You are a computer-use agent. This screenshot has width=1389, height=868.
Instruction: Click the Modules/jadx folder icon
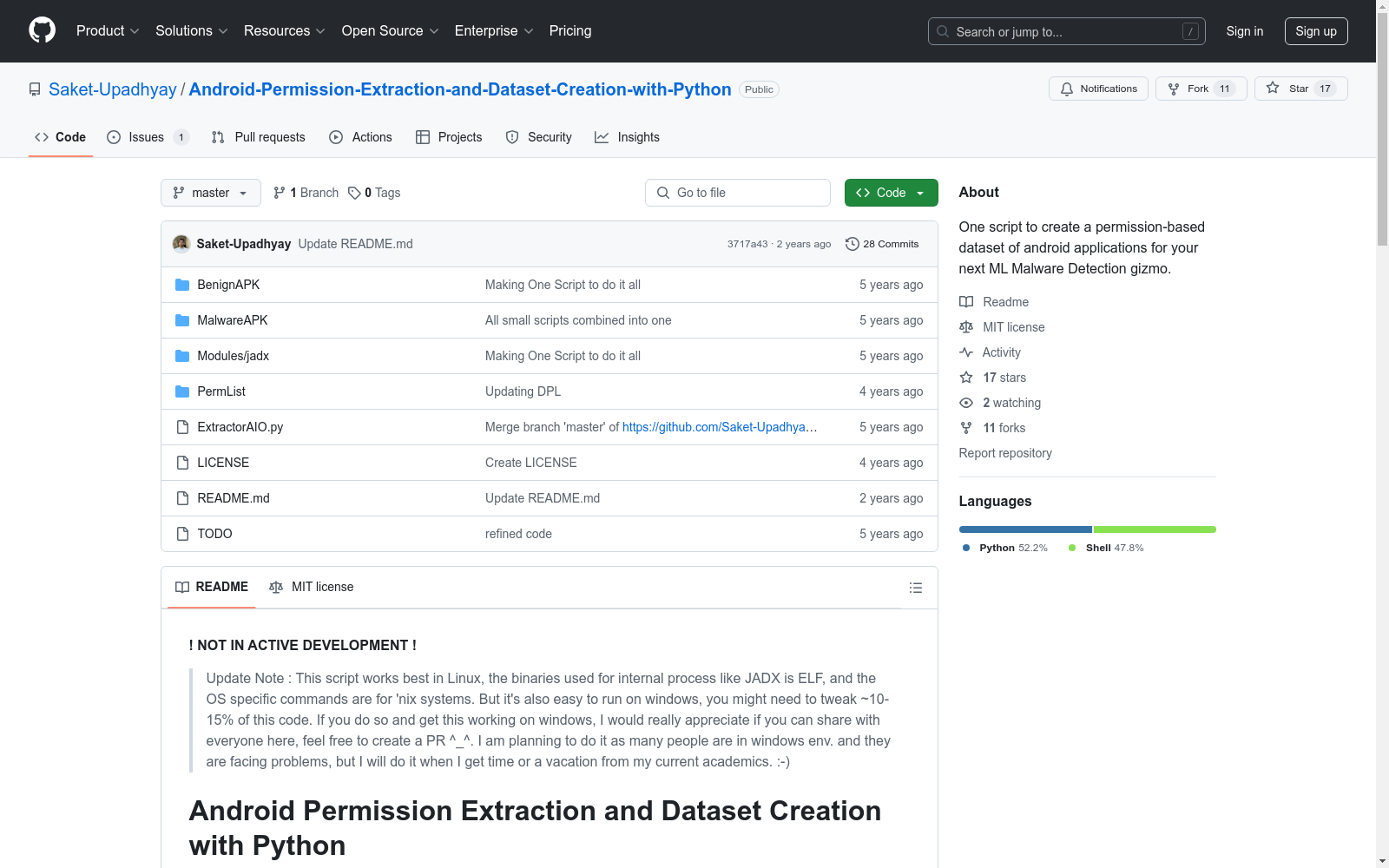point(182,356)
